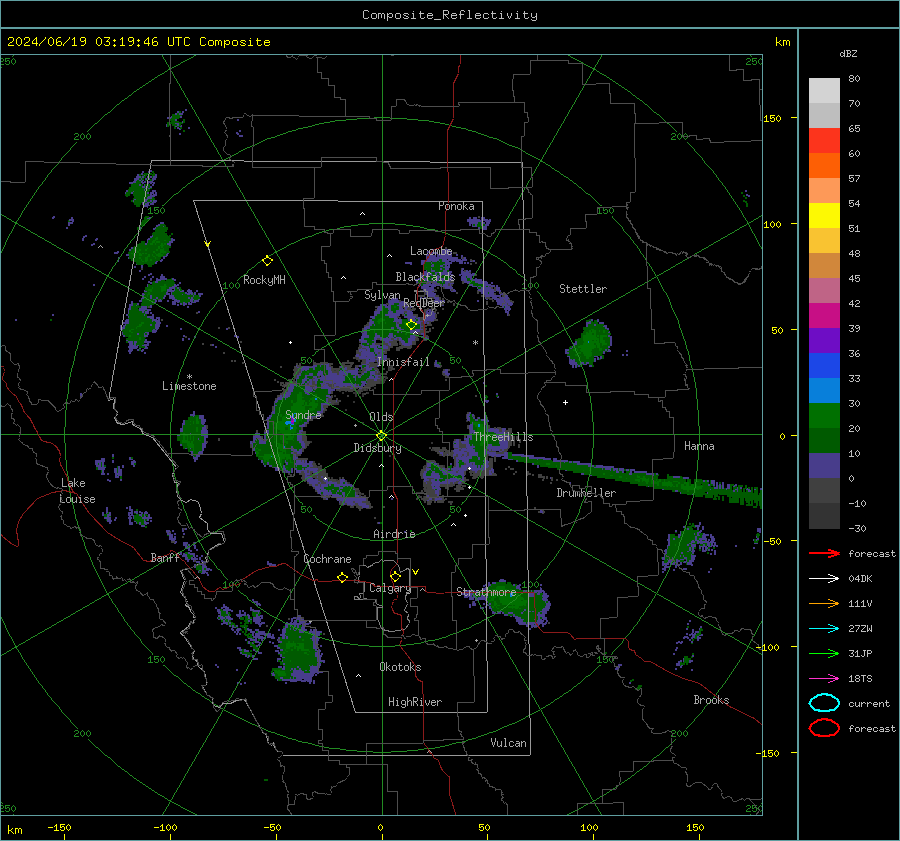Click the blue 36 dBZ color swatch
Viewport: 900px width, 841px height.
[824, 366]
